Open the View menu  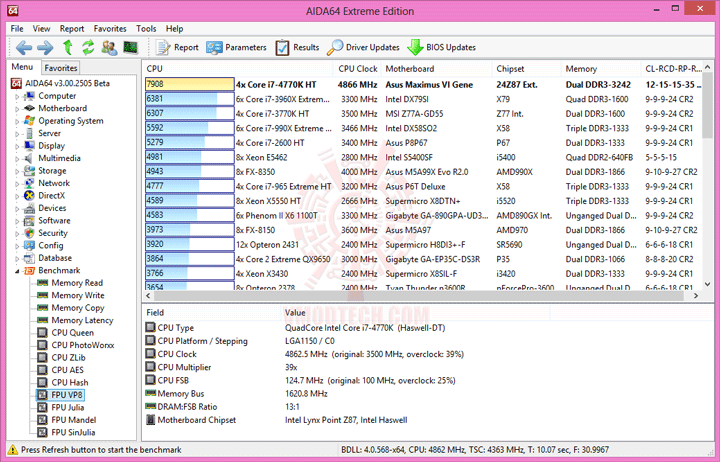(41, 28)
